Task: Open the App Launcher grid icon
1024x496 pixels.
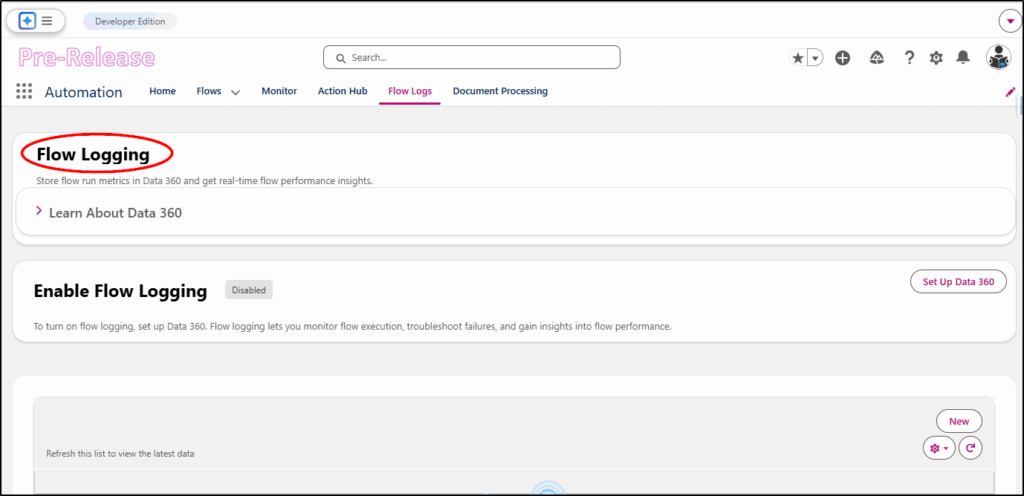Action: point(24,92)
